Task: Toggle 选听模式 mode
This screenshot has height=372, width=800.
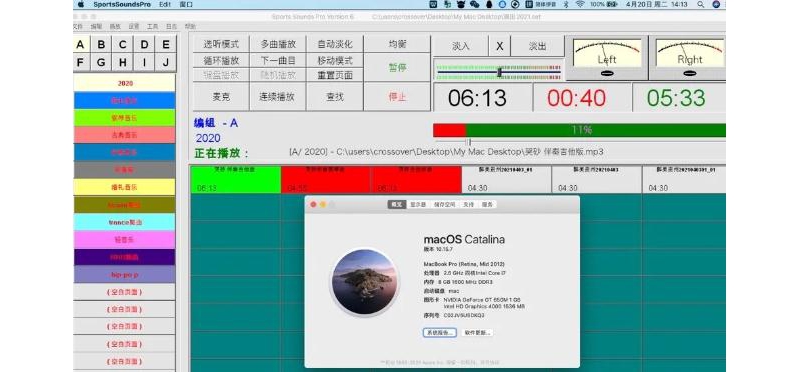Action: tap(221, 44)
